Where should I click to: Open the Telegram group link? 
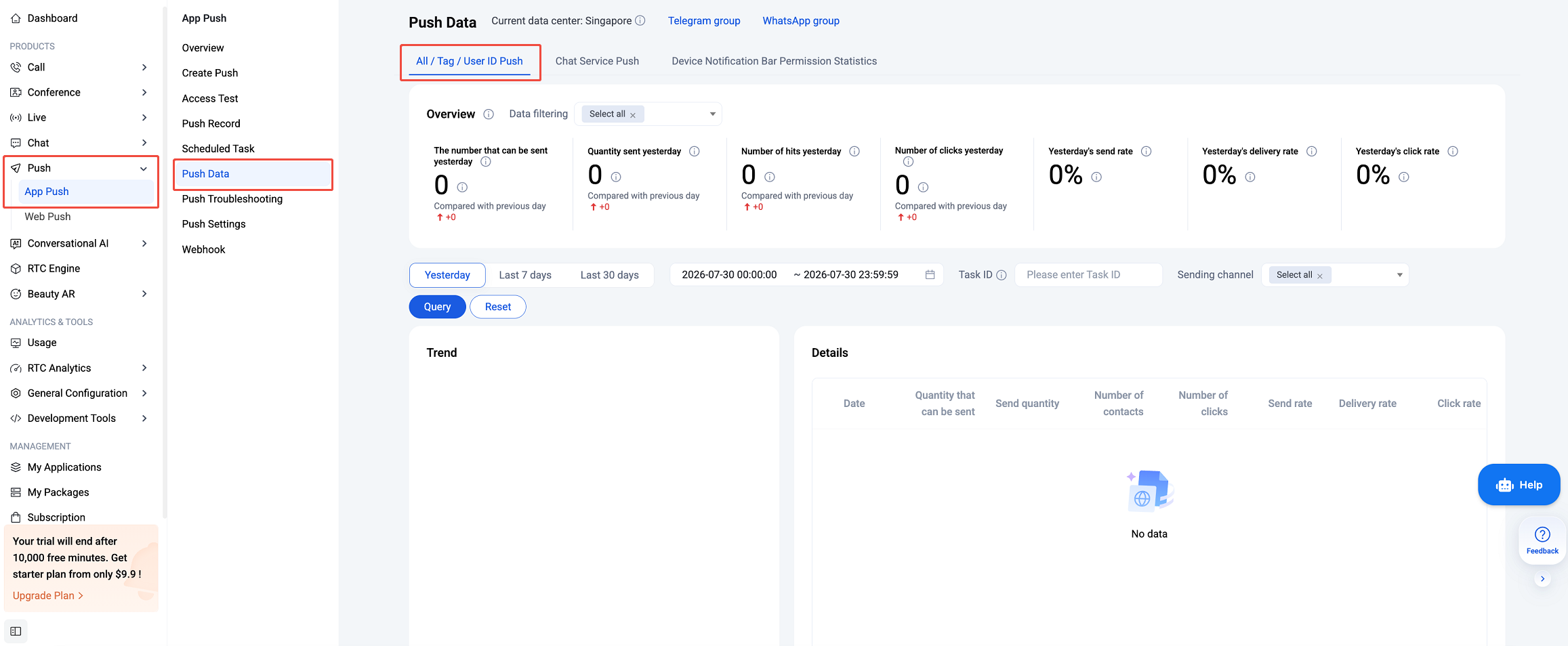click(x=704, y=21)
